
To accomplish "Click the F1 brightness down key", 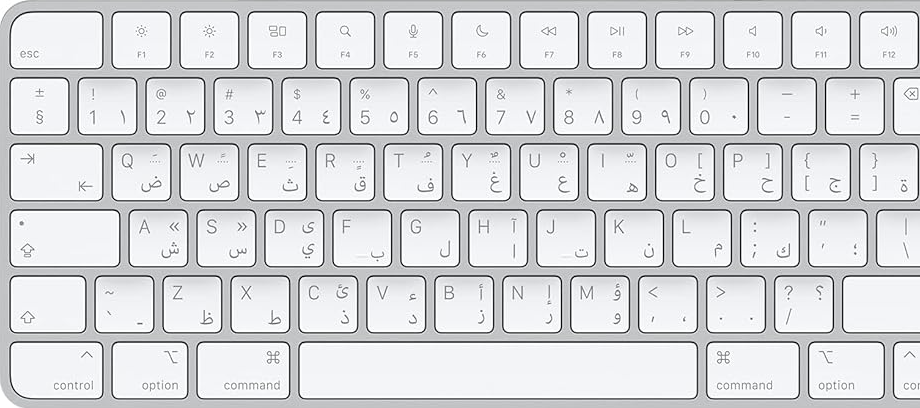I will click(141, 40).
